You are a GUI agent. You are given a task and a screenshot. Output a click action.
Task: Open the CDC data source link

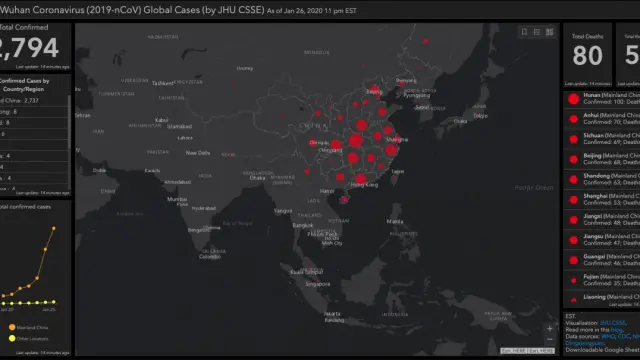pos(624,336)
